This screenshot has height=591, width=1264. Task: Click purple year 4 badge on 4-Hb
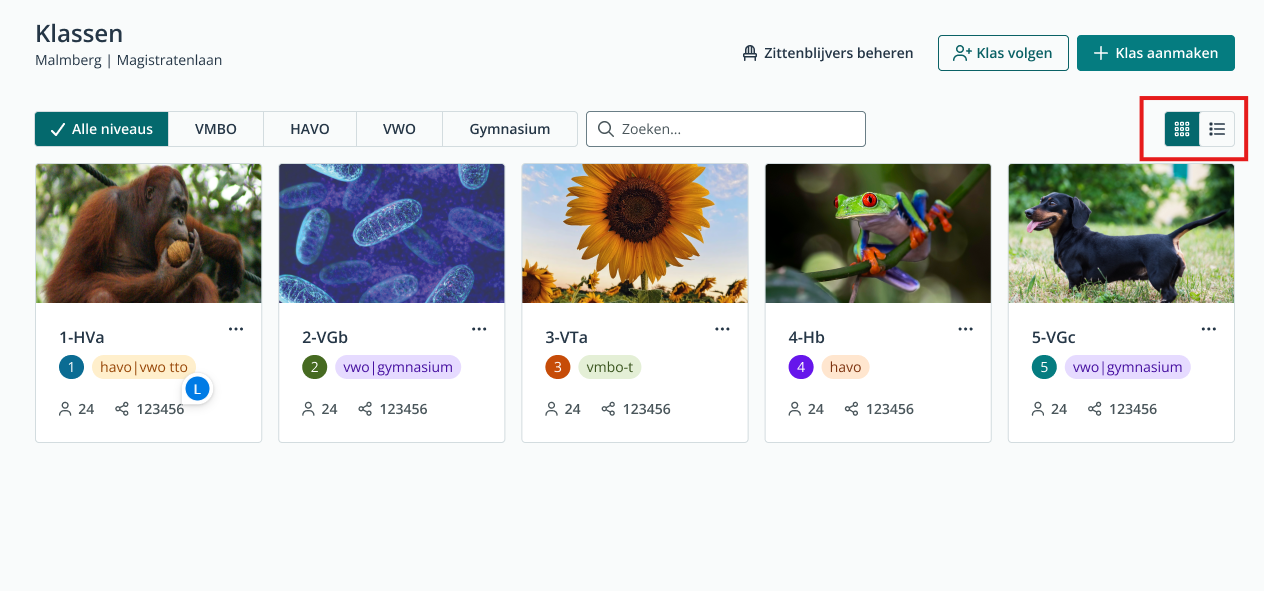[x=801, y=367]
